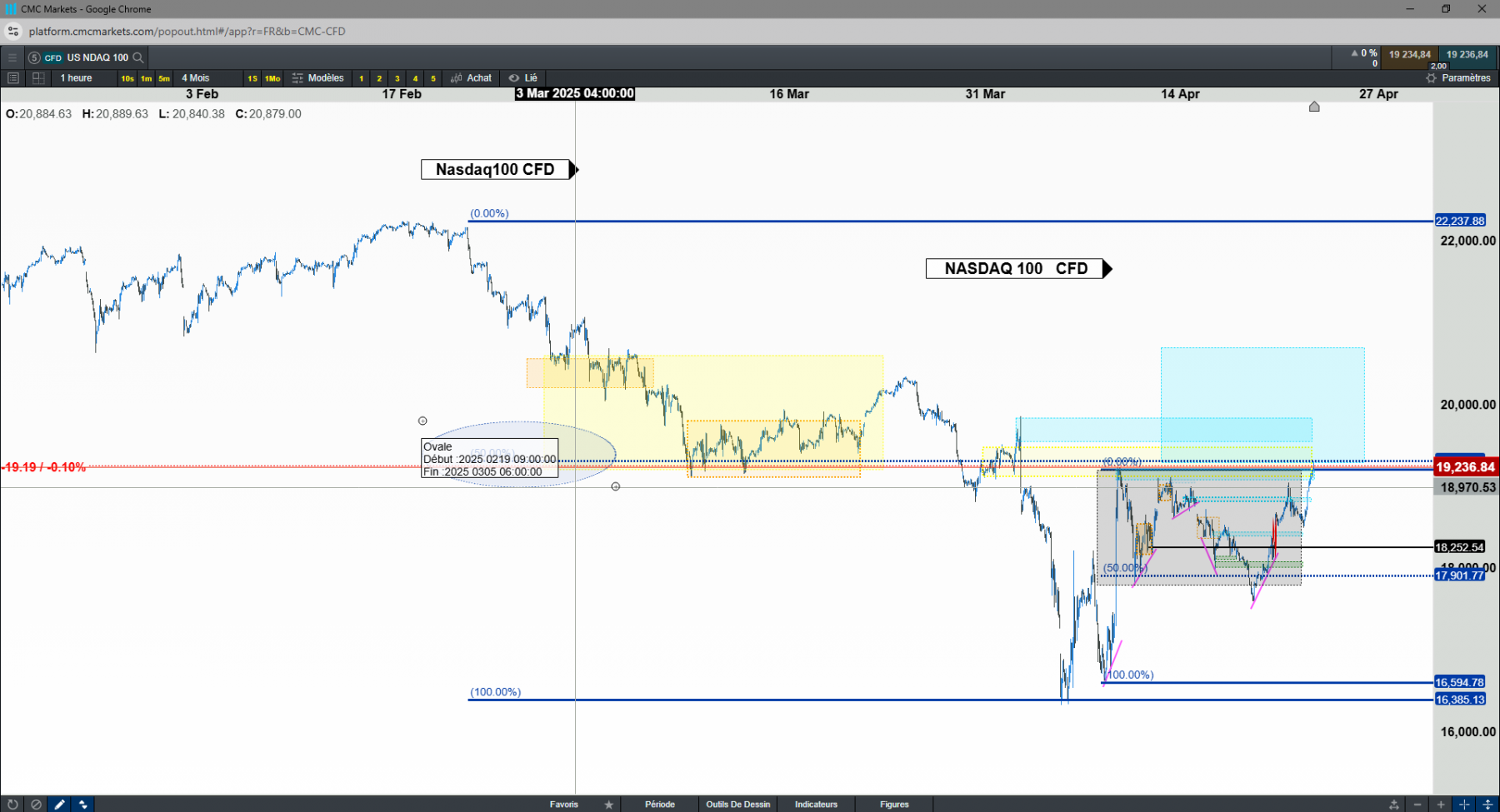Image resolution: width=1500 pixels, height=812 pixels.
Task: Open the chart layout grid icon
Action: click(x=38, y=78)
